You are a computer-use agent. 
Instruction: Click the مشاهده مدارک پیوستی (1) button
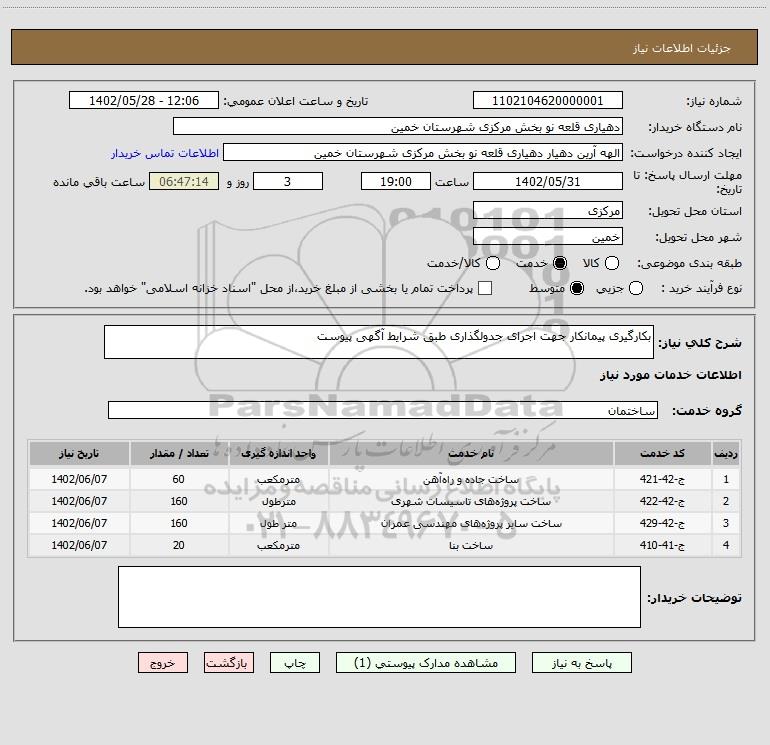pyautogui.click(x=426, y=663)
